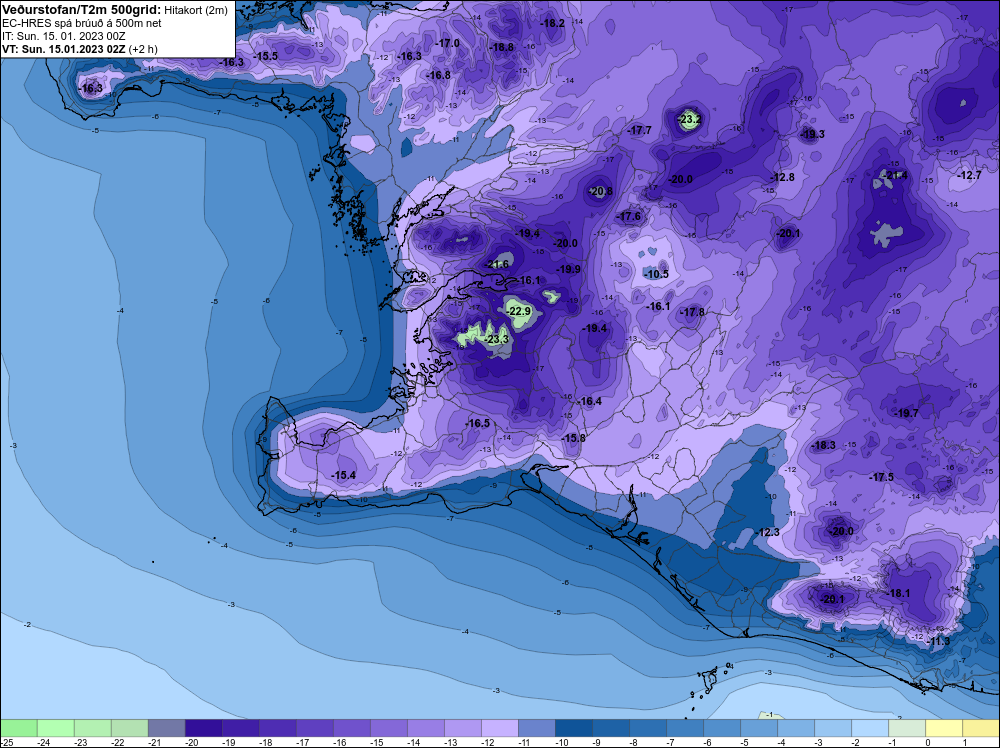Click the -22.9 temperature value
This screenshot has height=748, width=1000.
(519, 311)
